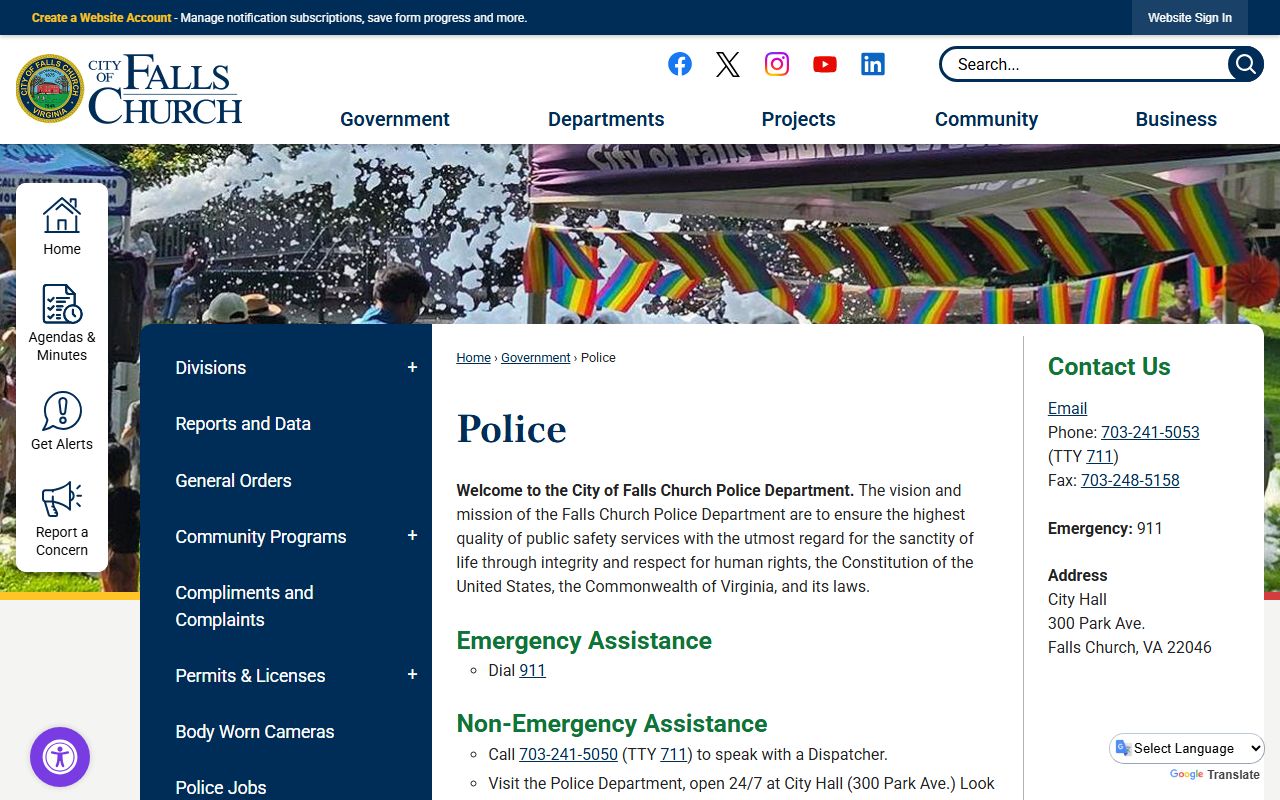
Task: Go to the City of Falls Church logo
Action: tap(129, 89)
